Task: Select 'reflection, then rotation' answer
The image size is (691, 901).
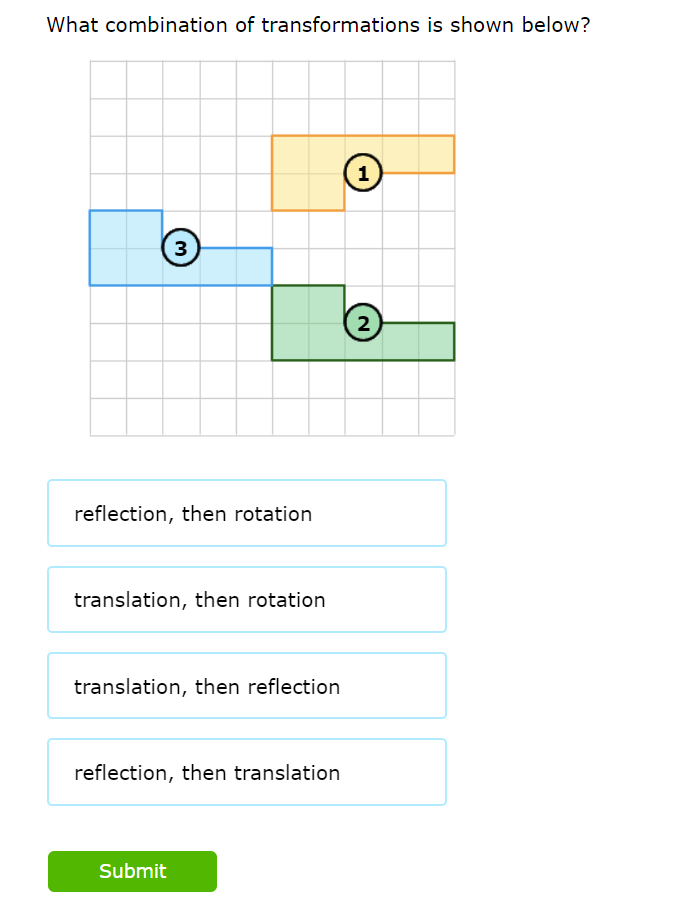Action: coord(246,513)
